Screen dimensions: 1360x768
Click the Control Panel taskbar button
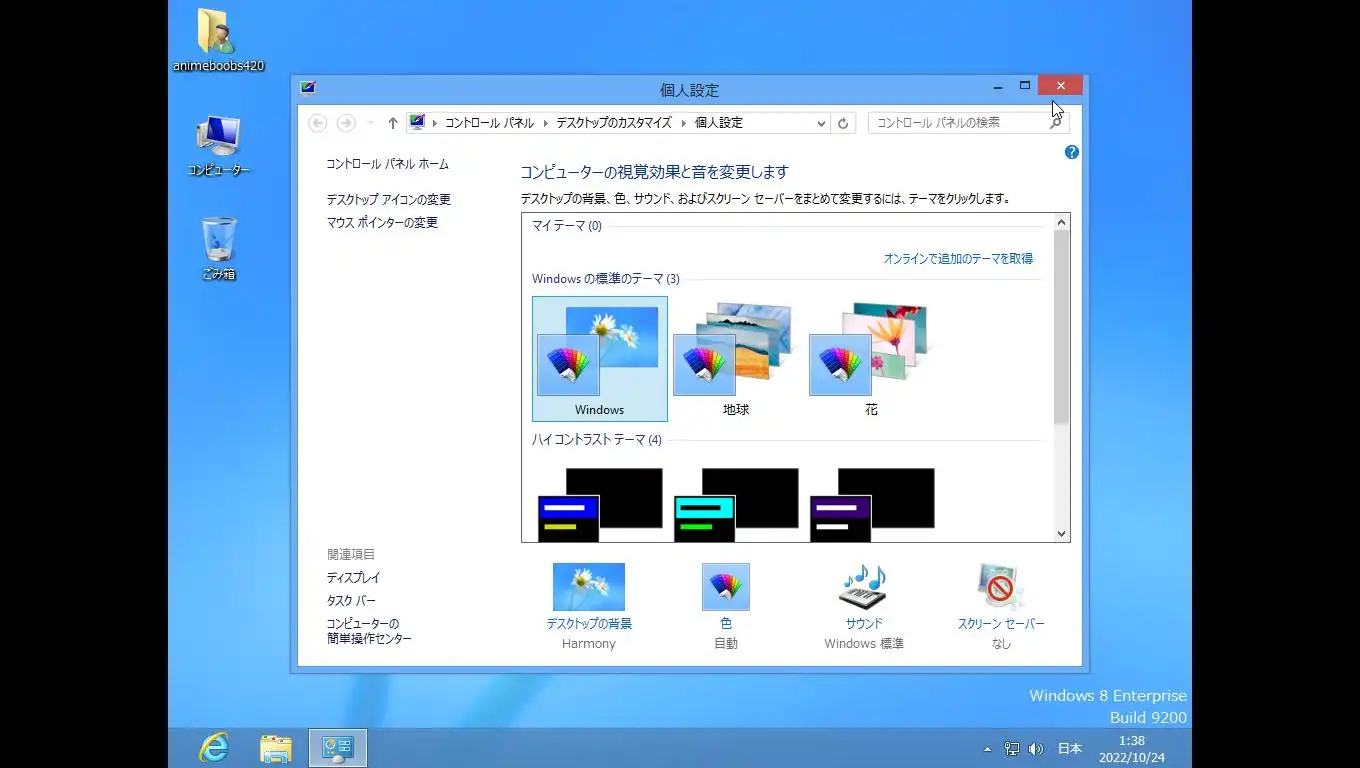338,748
